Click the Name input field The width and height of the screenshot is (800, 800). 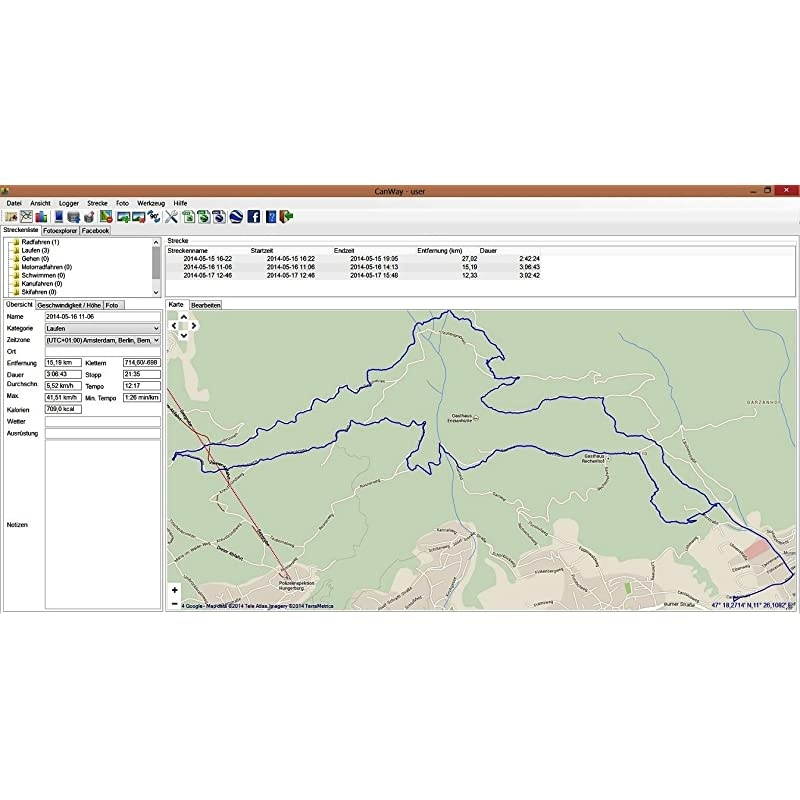(102, 316)
